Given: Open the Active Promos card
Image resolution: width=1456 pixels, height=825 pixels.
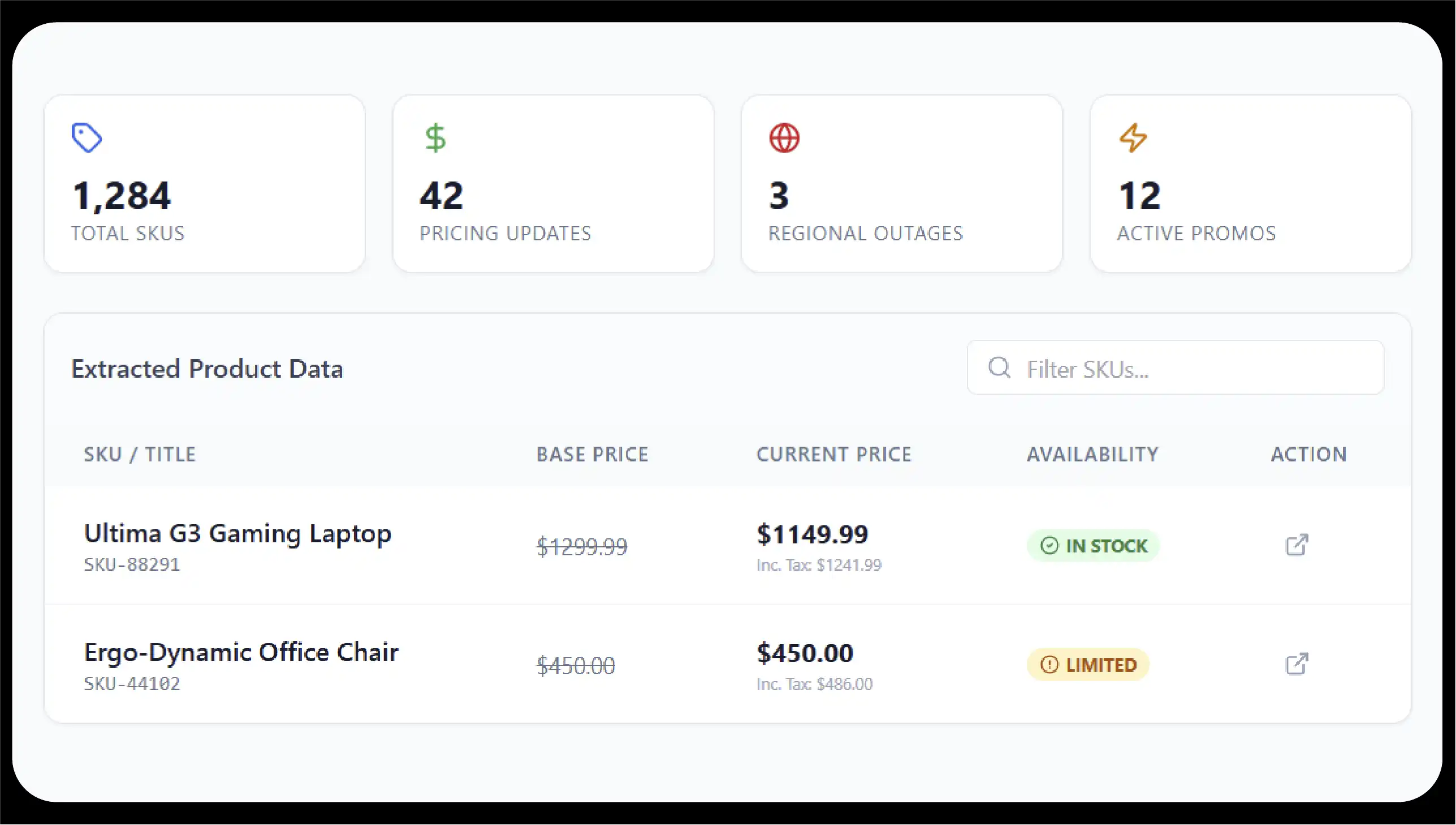Looking at the screenshot, I should (1250, 184).
